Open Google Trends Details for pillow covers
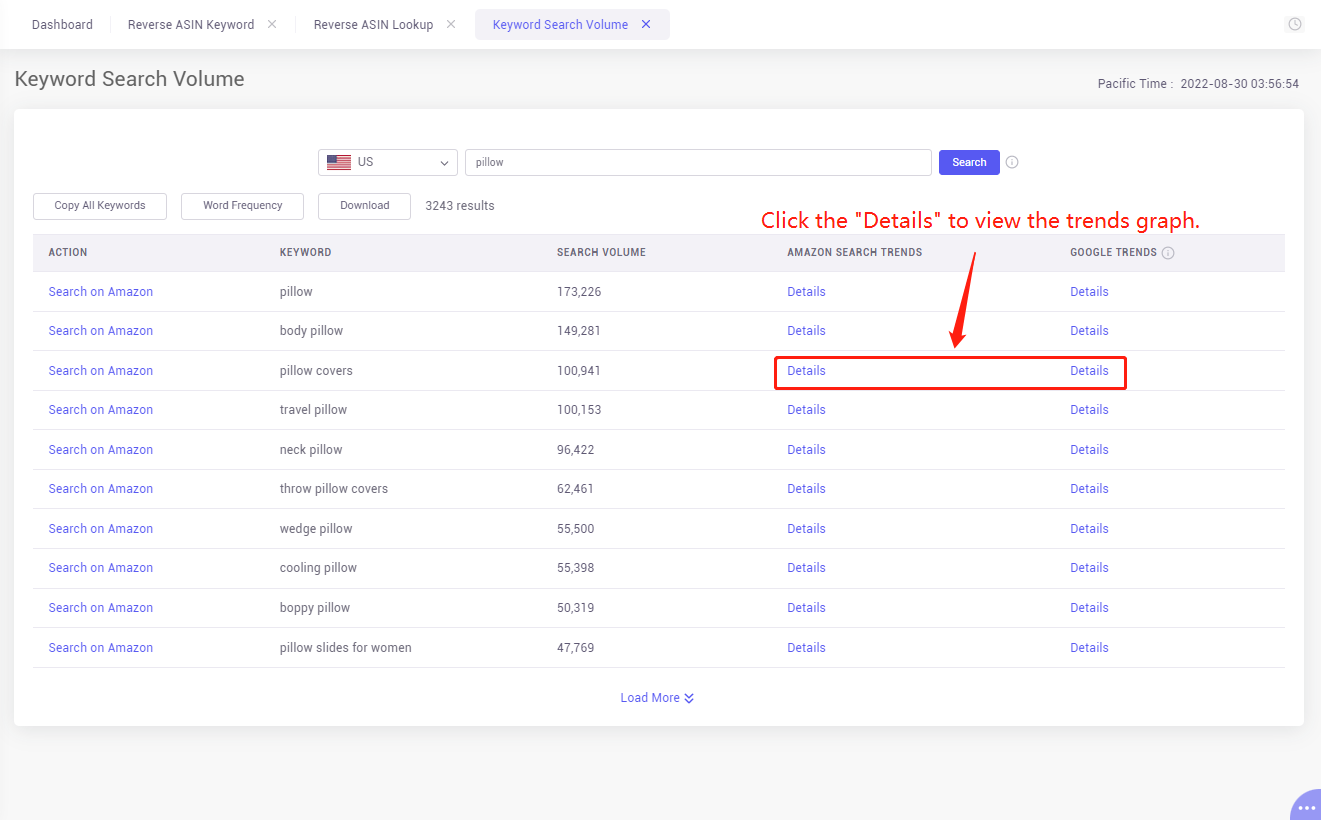The width and height of the screenshot is (1321, 820). point(1089,371)
